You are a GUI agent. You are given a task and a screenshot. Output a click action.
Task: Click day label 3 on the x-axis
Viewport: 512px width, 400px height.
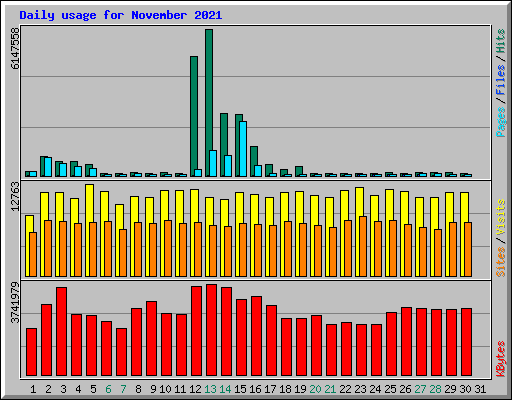pos(63,389)
